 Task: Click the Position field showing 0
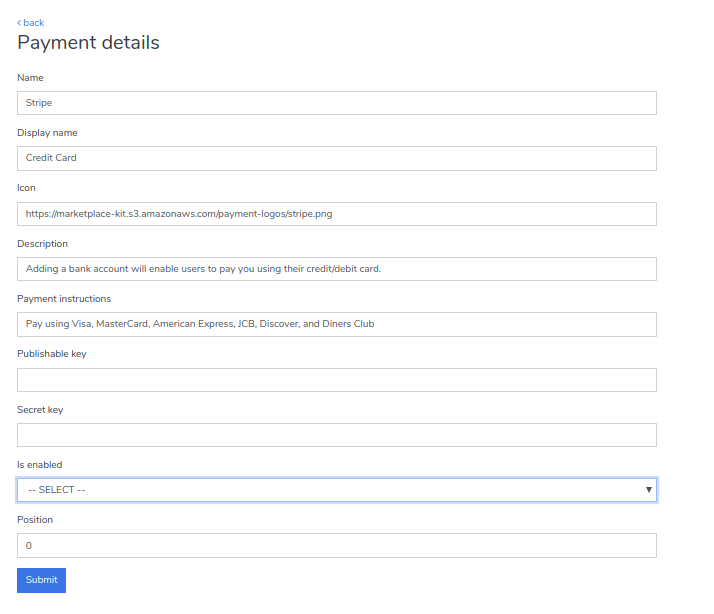coord(336,545)
